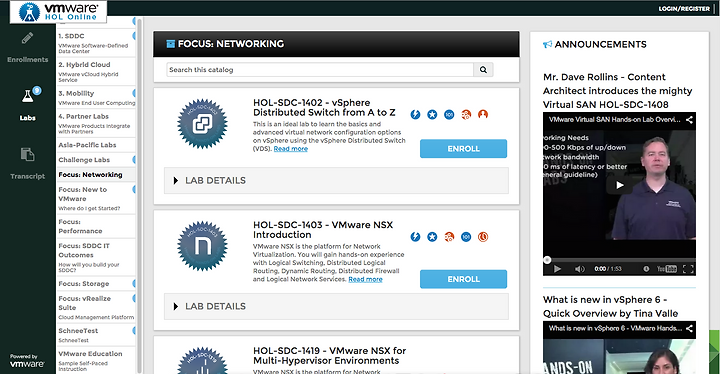
Task: Open the VMware HOL Online logo
Action: tap(58, 11)
